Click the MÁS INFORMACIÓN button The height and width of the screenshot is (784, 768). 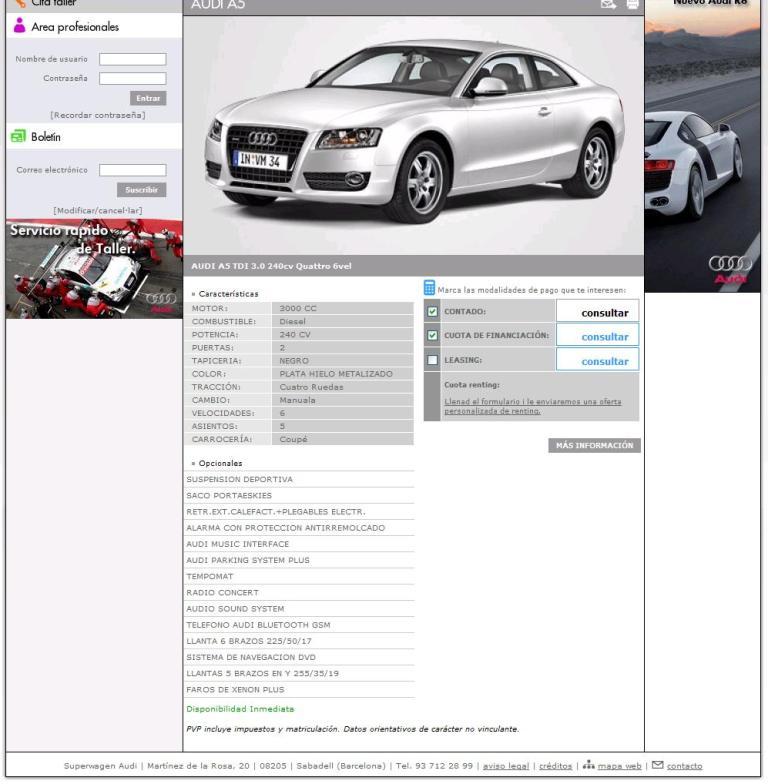click(x=594, y=446)
